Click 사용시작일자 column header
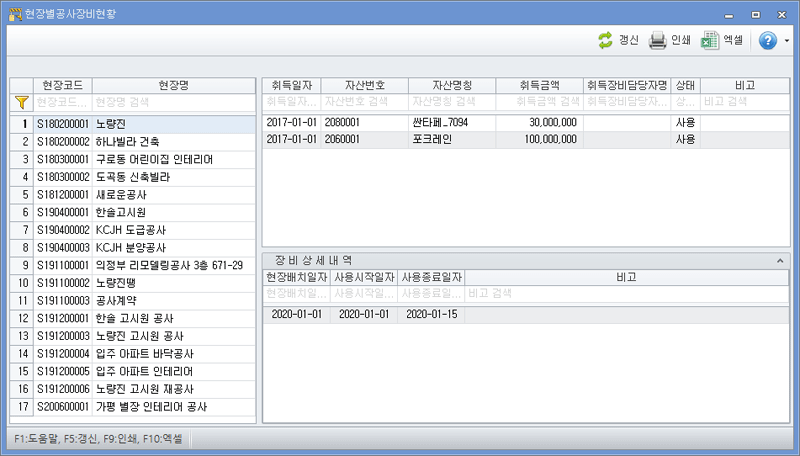This screenshot has width=800, height=456. click(364, 277)
